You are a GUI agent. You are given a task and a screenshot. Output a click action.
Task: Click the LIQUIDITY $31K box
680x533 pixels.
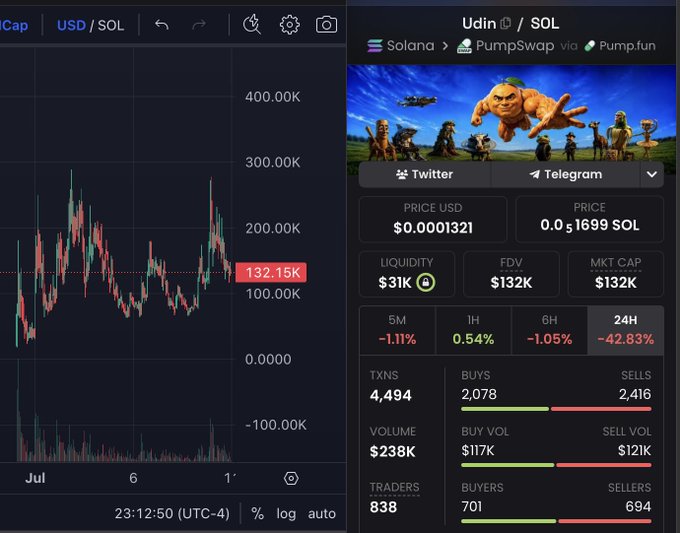click(x=407, y=274)
